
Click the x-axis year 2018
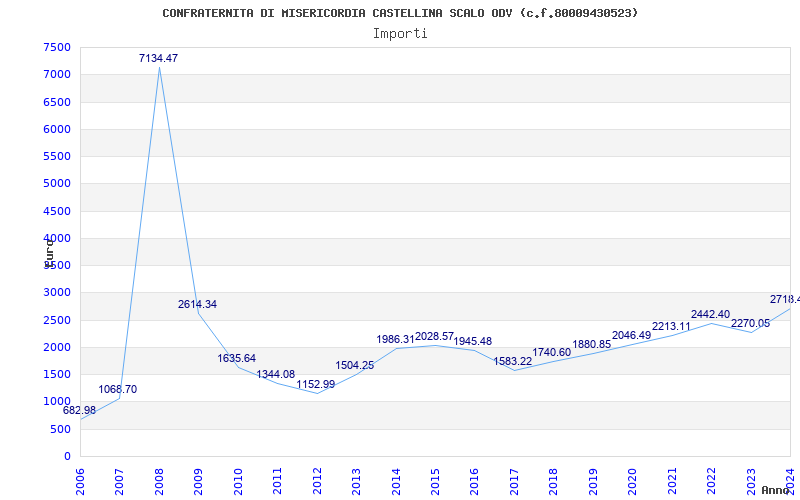[554, 482]
